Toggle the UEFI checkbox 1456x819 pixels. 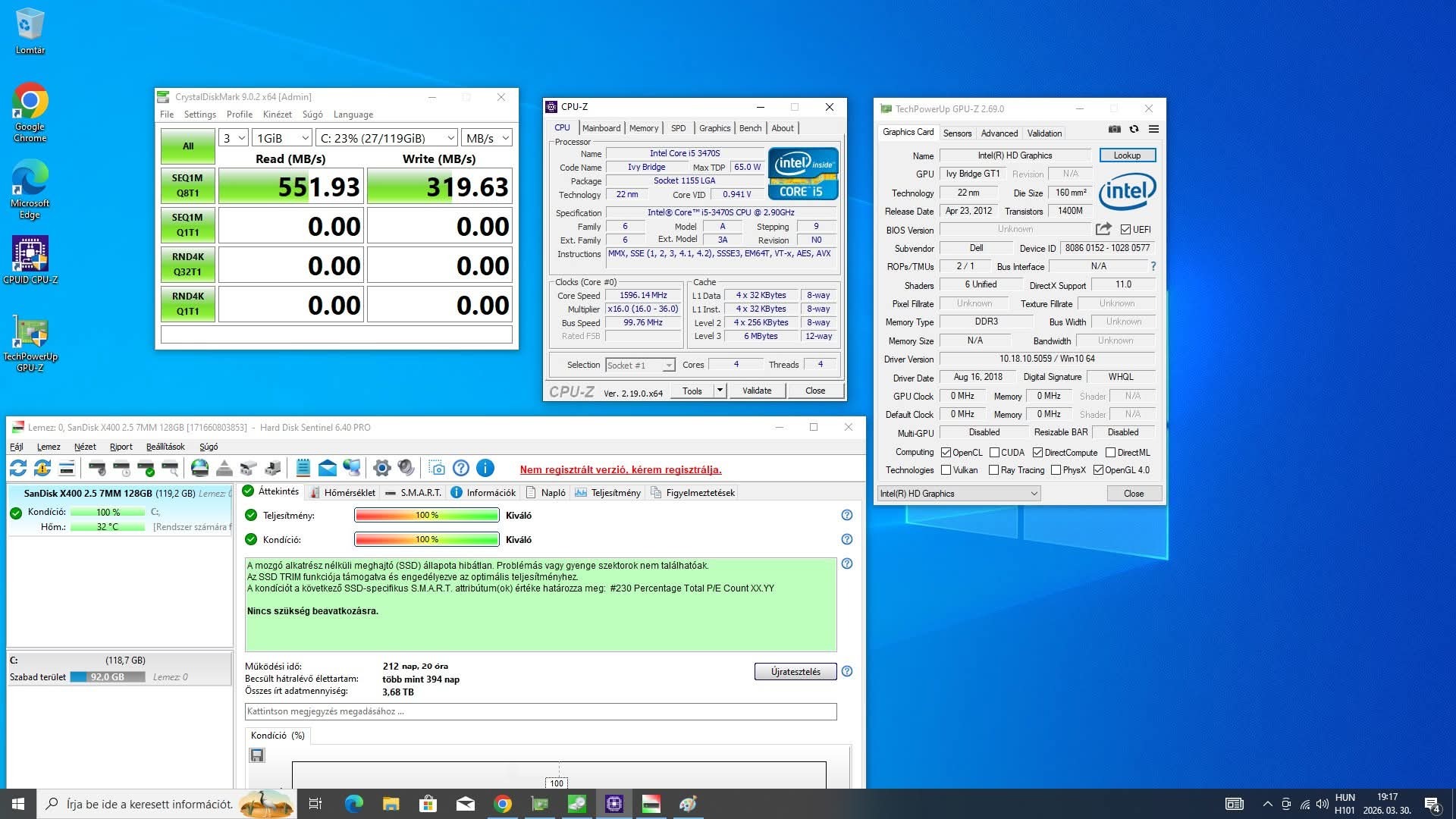click(1125, 230)
